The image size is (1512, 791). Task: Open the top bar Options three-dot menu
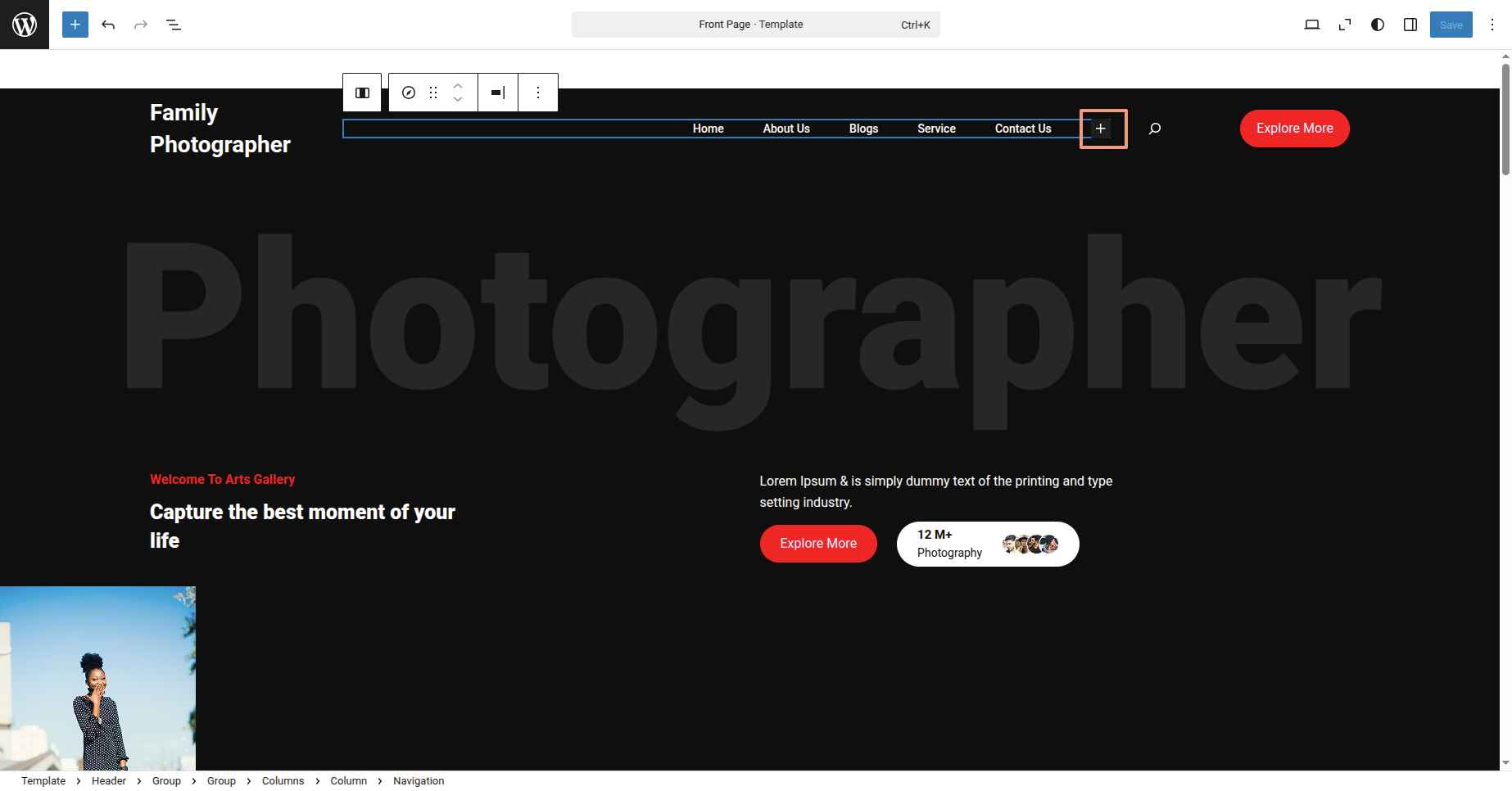point(1492,25)
